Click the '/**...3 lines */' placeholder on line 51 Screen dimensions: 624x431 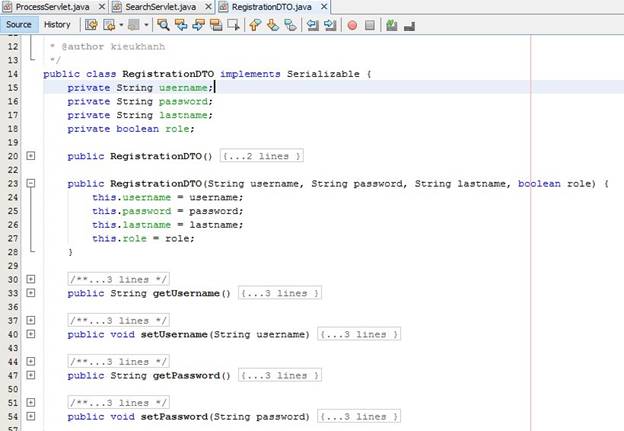(x=119, y=403)
